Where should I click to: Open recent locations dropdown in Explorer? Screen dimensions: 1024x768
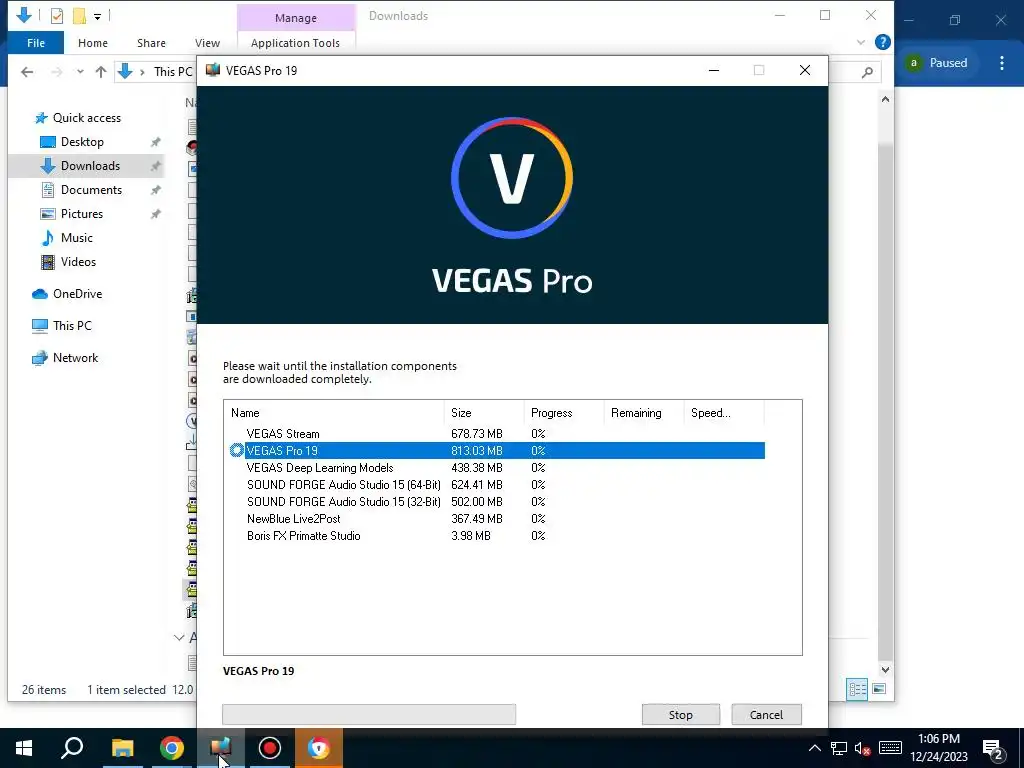coord(80,72)
